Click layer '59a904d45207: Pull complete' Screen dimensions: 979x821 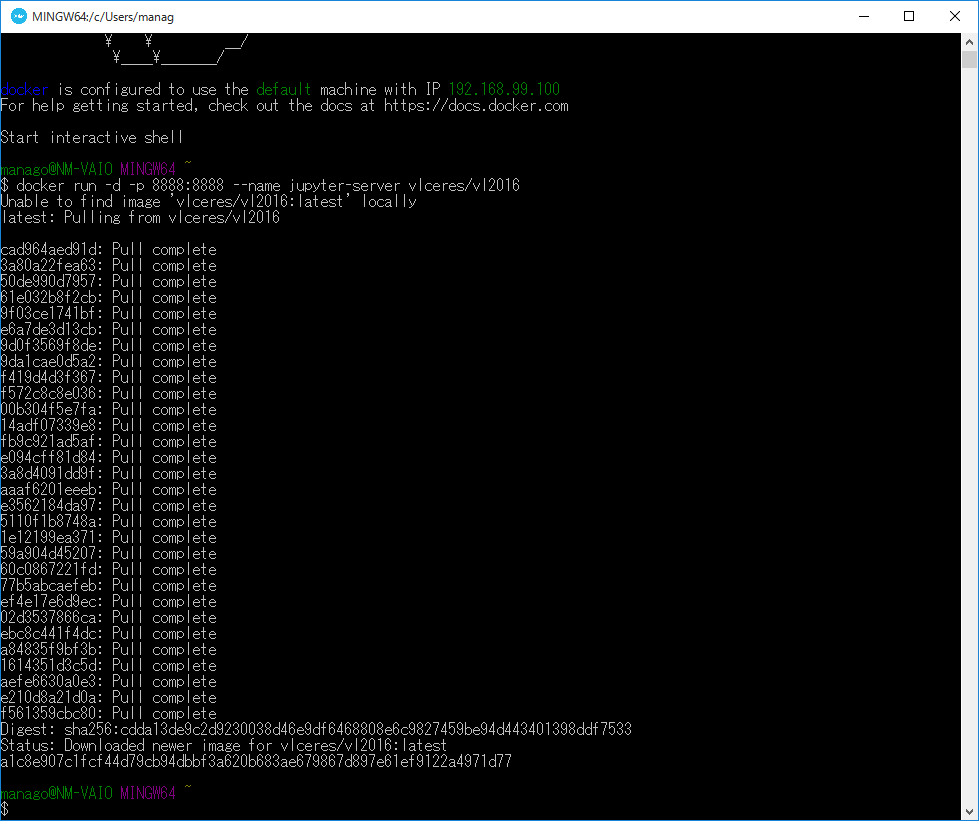point(109,554)
